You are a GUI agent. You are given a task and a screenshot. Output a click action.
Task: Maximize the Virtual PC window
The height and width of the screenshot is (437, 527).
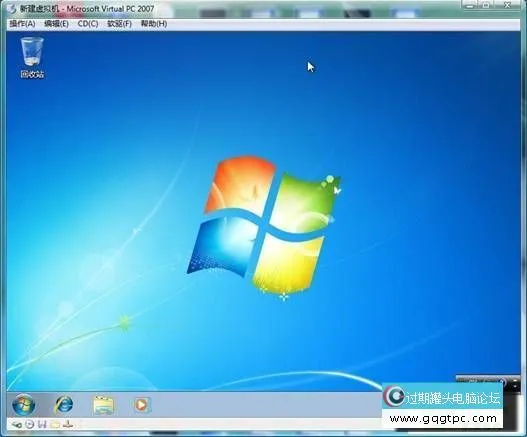click(486, 5)
